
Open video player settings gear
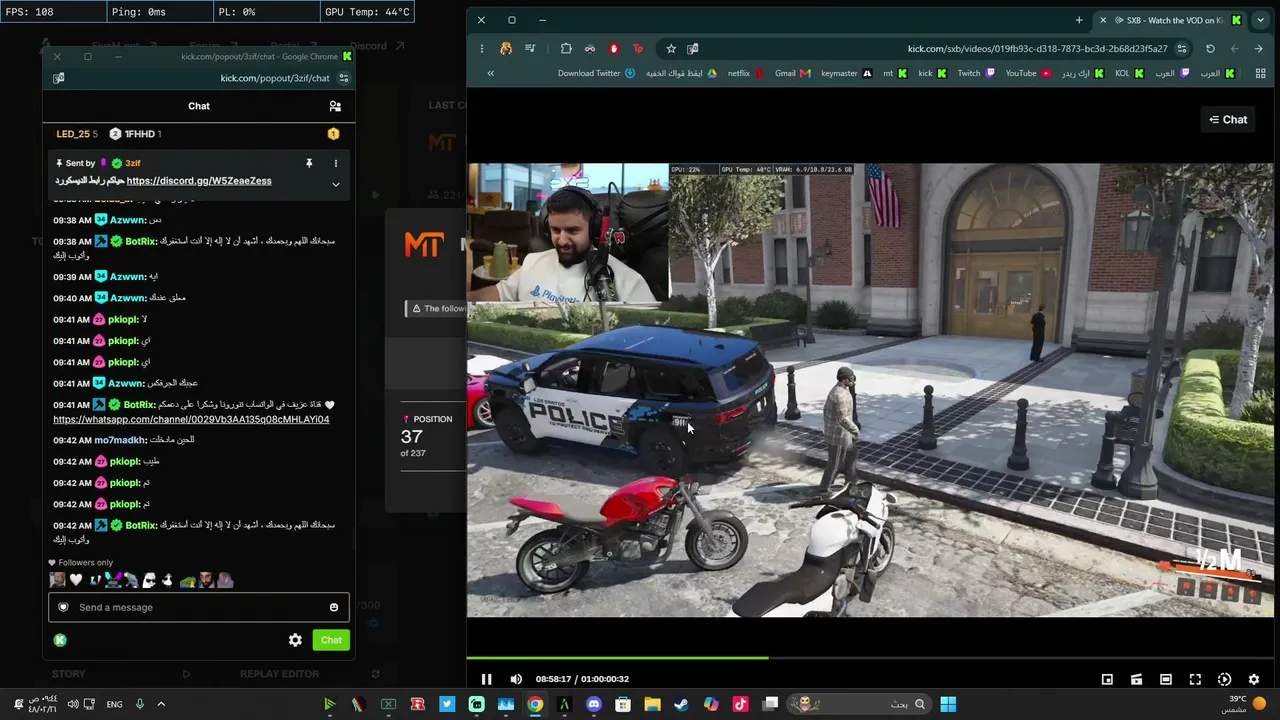(x=1254, y=679)
